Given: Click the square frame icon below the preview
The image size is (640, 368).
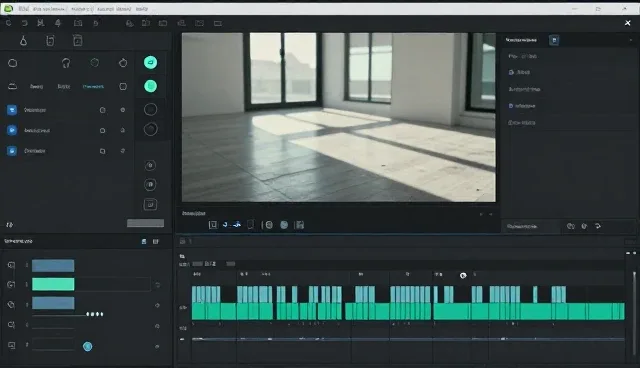Looking at the screenshot, I should pyautogui.click(x=213, y=225).
